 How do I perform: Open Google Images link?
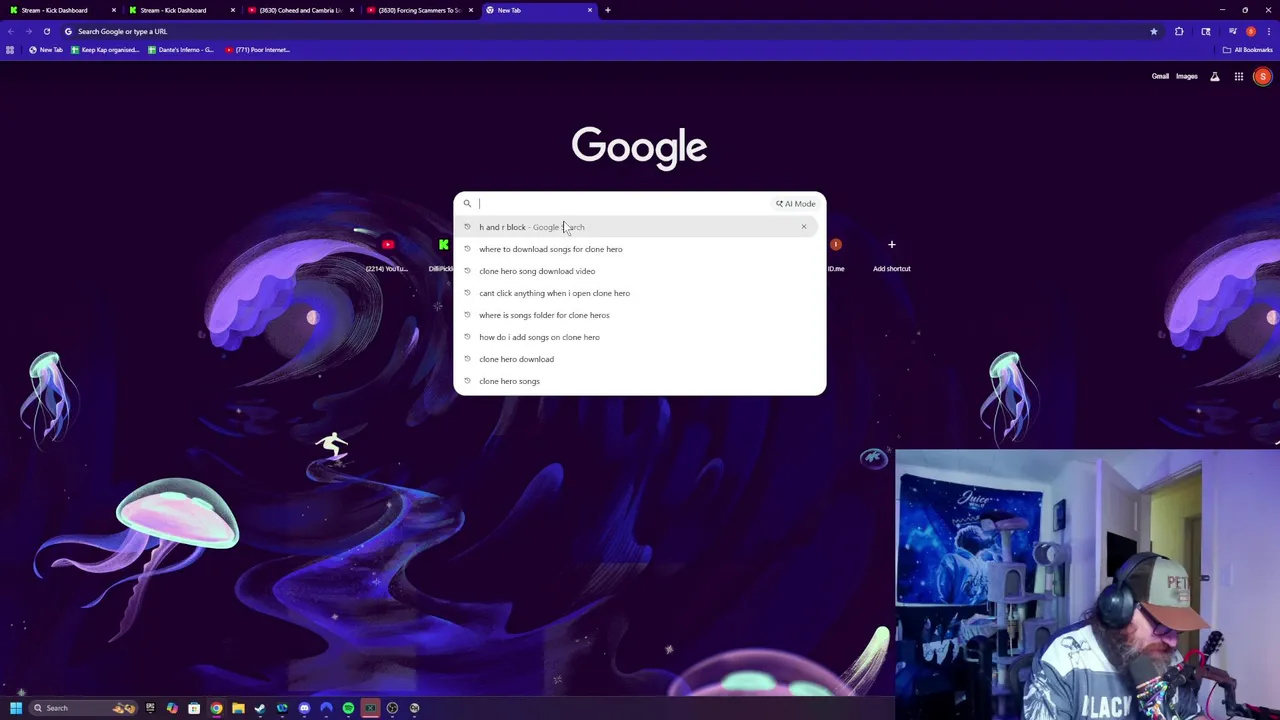click(1187, 76)
